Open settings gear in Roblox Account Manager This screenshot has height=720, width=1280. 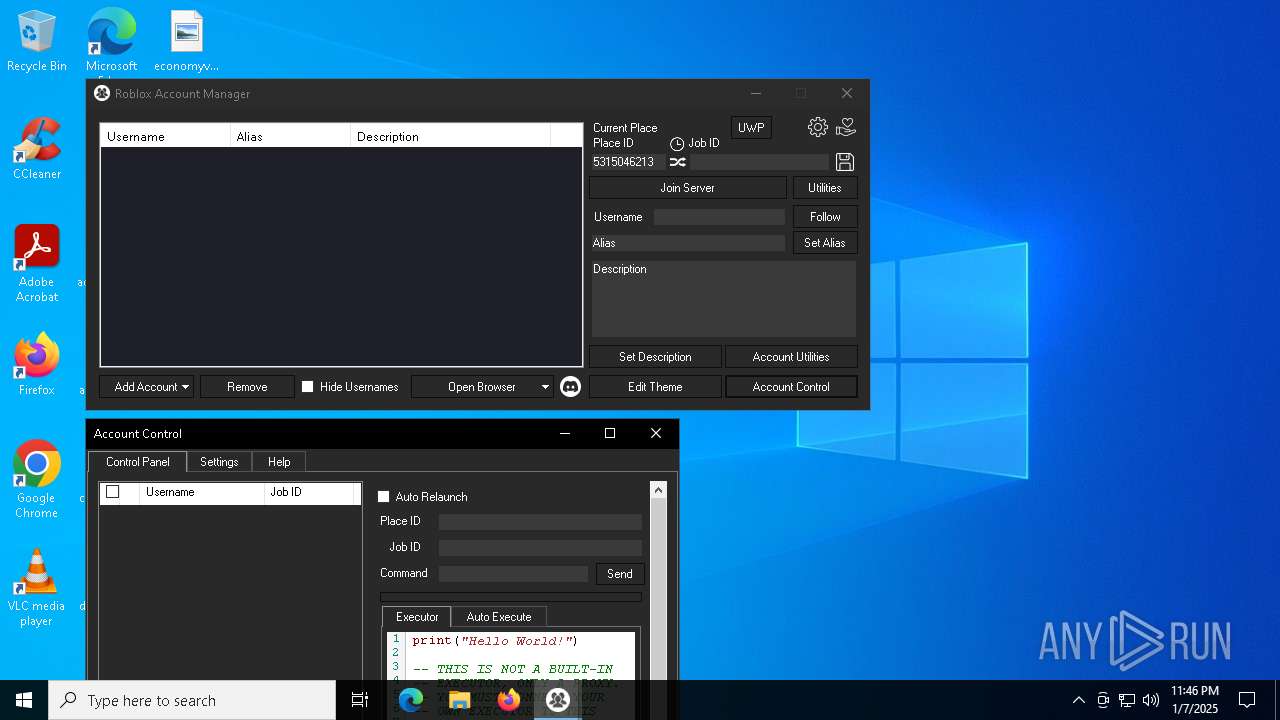coord(818,127)
